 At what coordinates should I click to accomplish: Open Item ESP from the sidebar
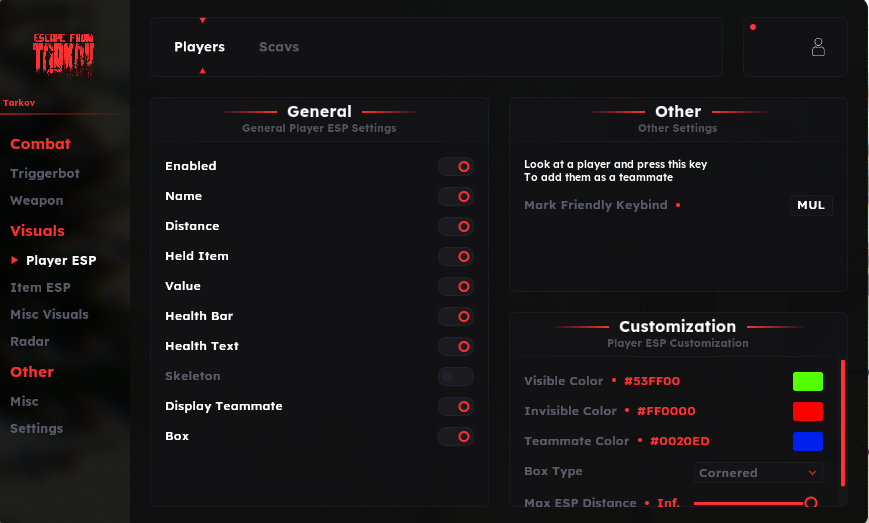point(40,287)
